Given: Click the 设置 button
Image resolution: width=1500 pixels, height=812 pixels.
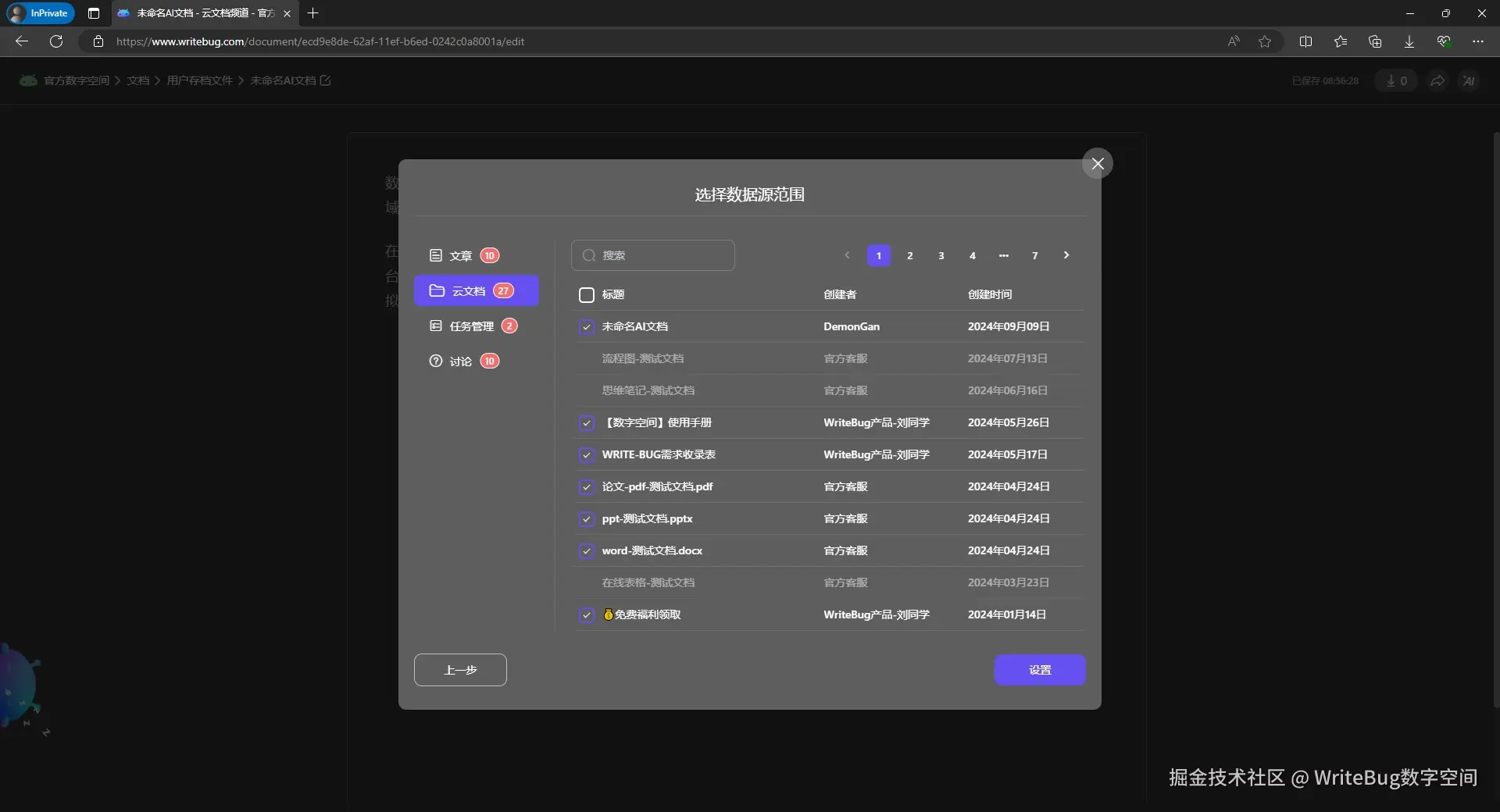Looking at the screenshot, I should click(x=1039, y=670).
